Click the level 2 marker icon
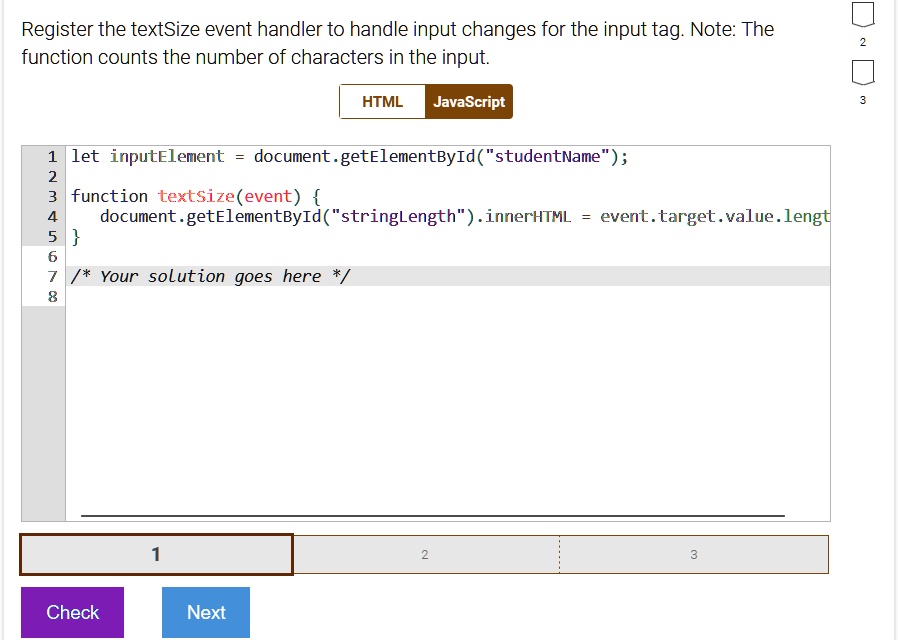898x640 pixels. (863, 15)
